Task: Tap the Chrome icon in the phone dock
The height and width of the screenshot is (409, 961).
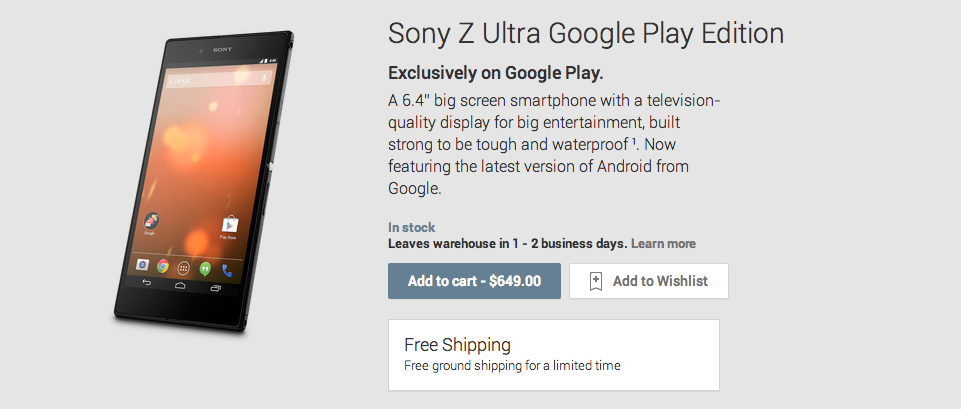Action: click(163, 266)
